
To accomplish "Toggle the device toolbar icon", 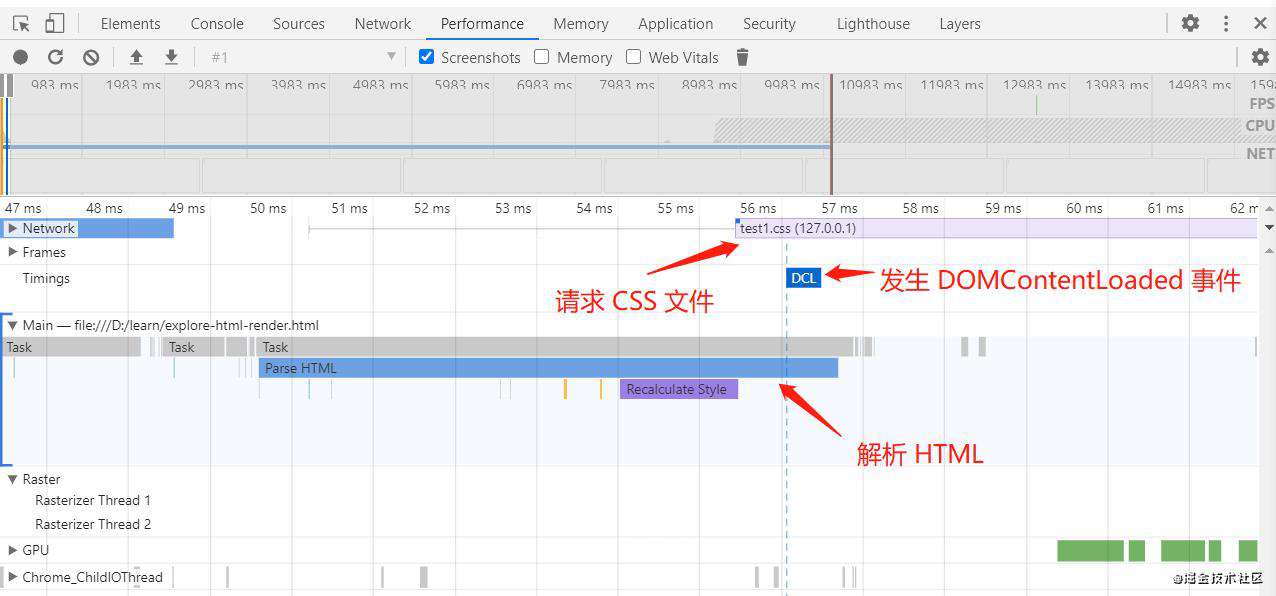I will pos(55,23).
